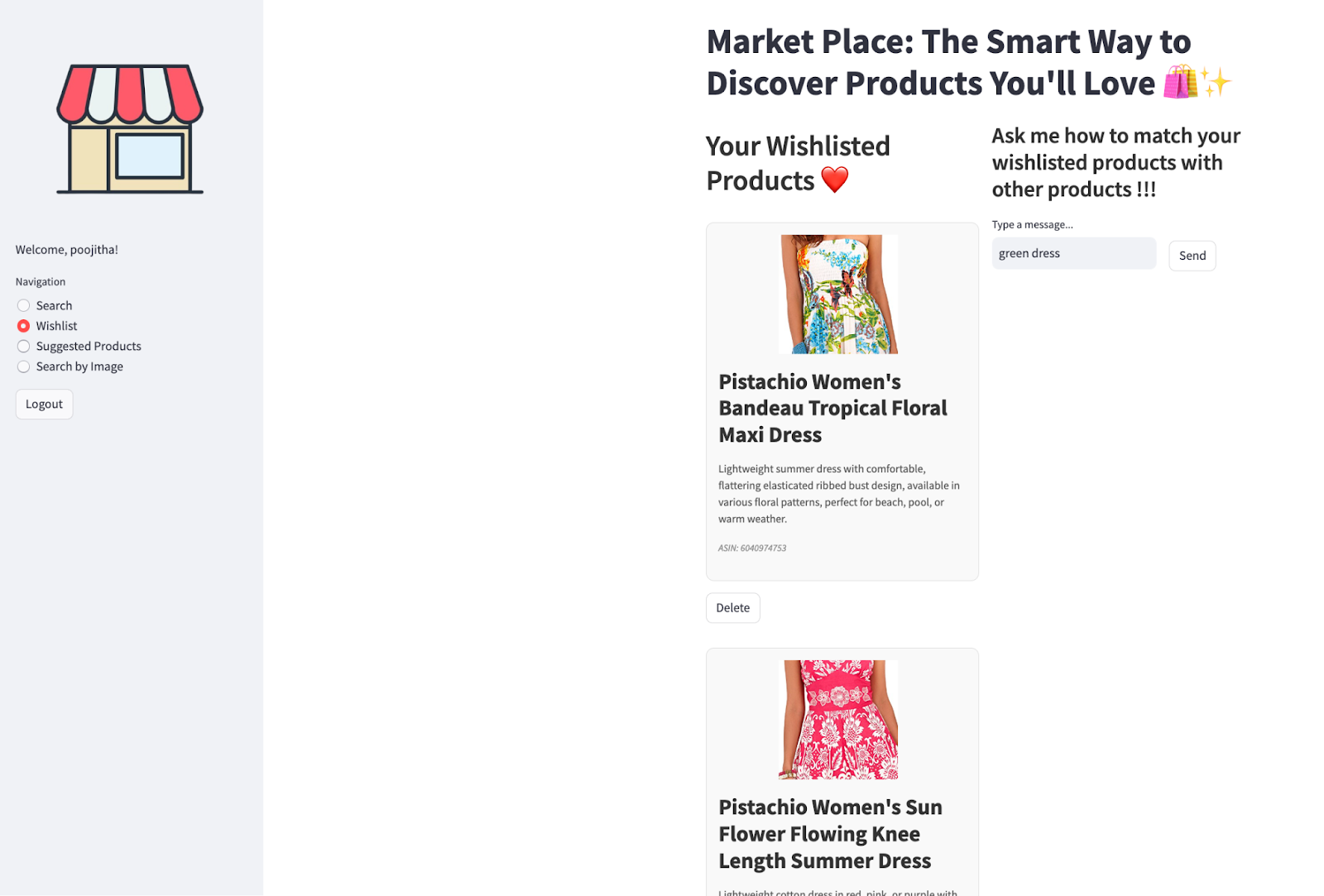
Task: Open the tropical floral dress image
Action: click(x=839, y=295)
